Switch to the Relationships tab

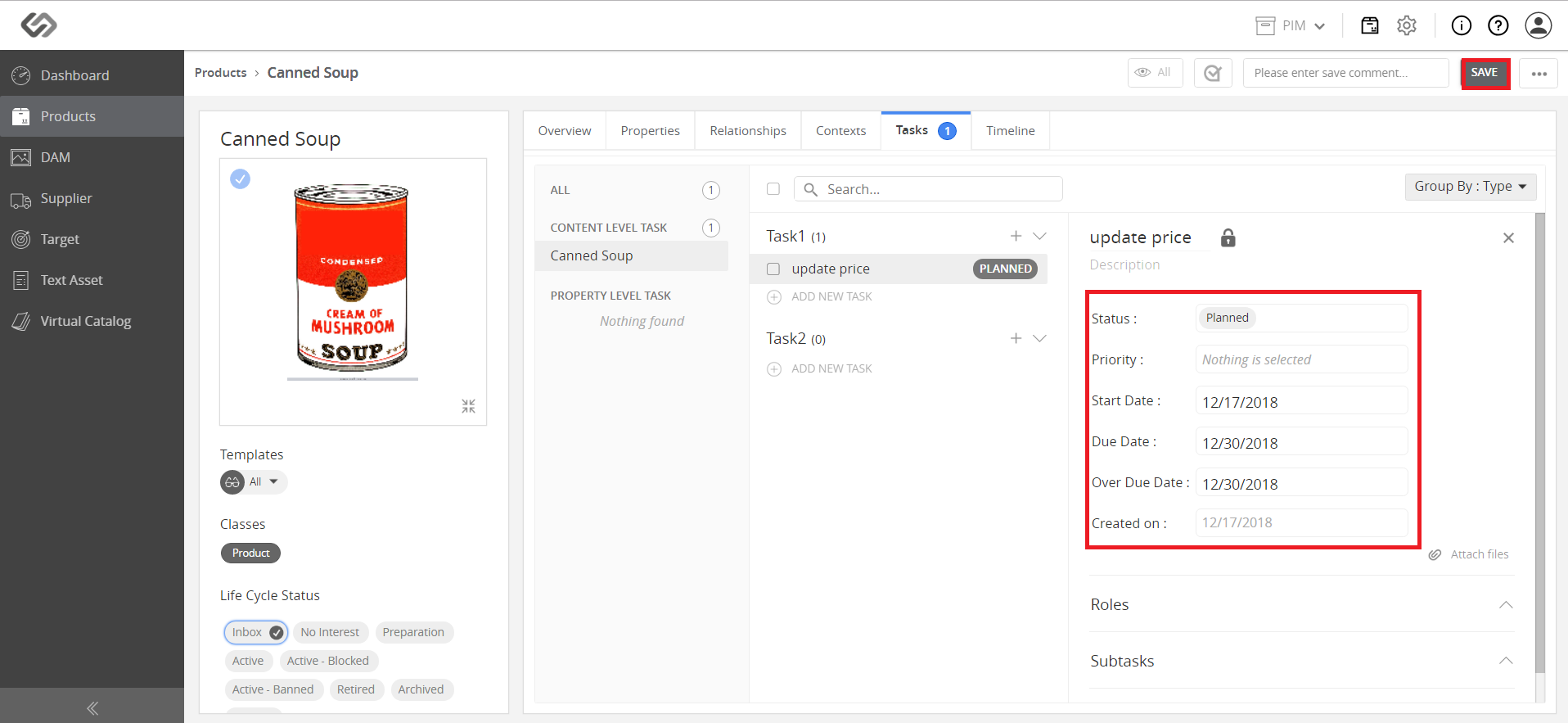coord(748,131)
